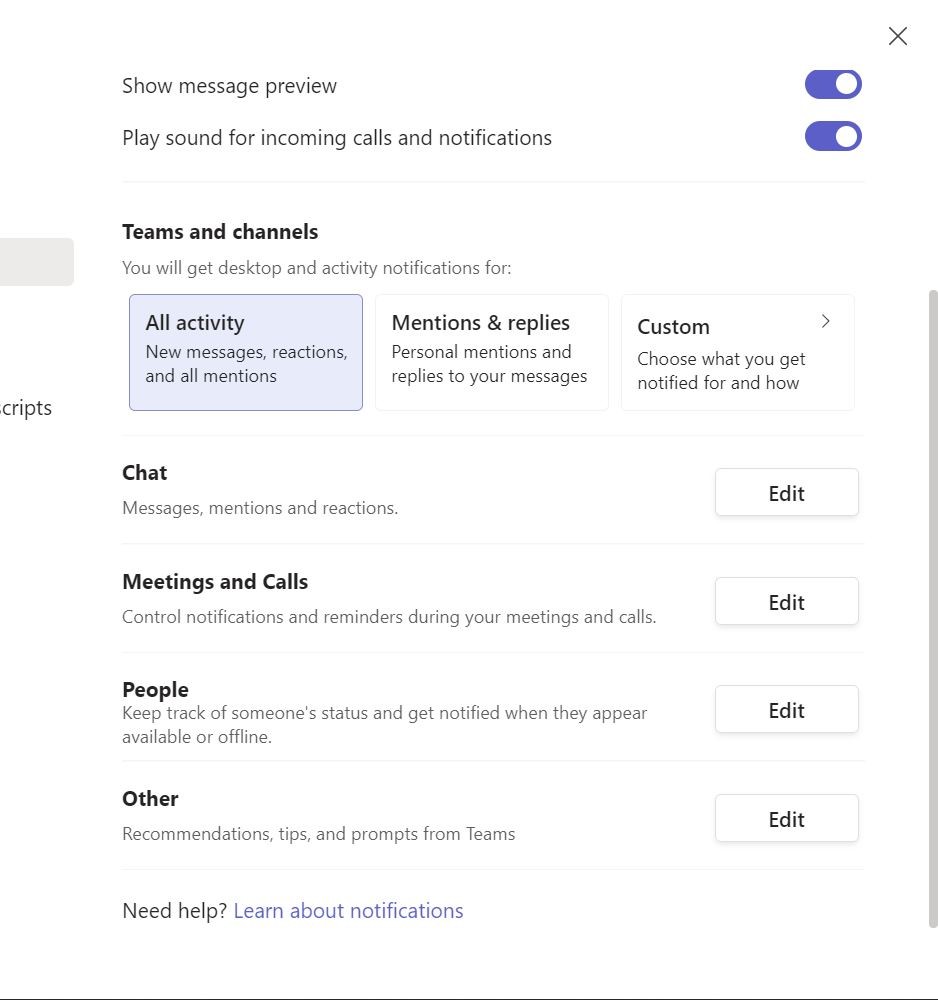Click the highlighted sidebar entry
938x1000 pixels.
[x=37, y=261]
